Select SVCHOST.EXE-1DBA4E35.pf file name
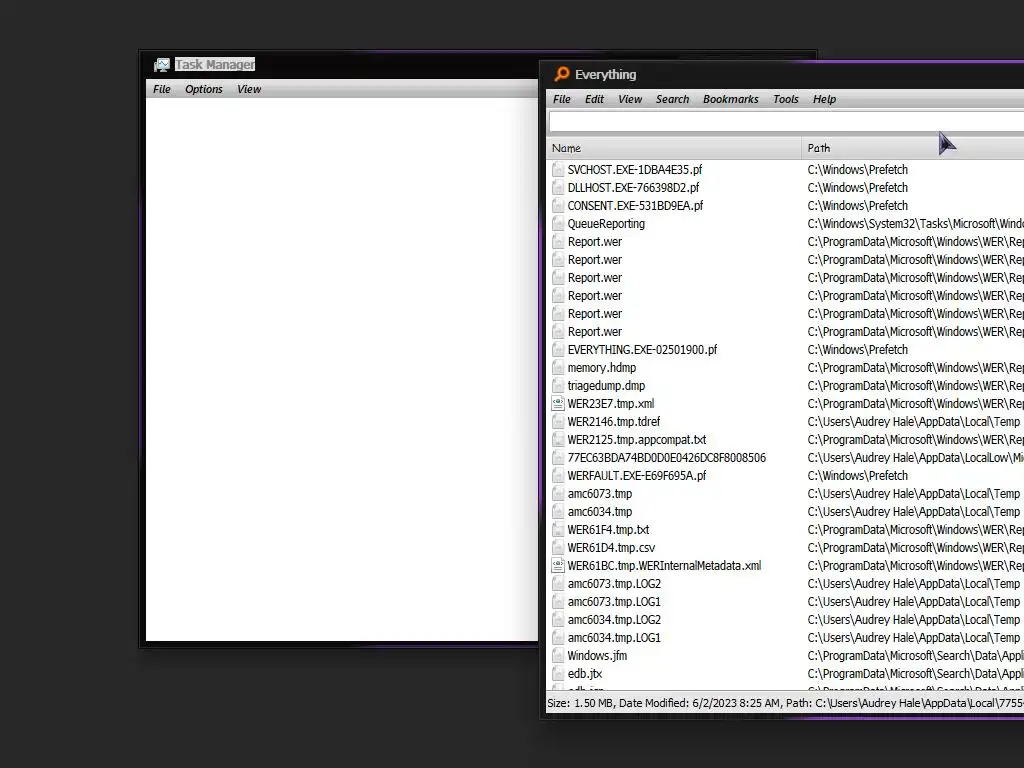1024x768 pixels. pos(635,170)
